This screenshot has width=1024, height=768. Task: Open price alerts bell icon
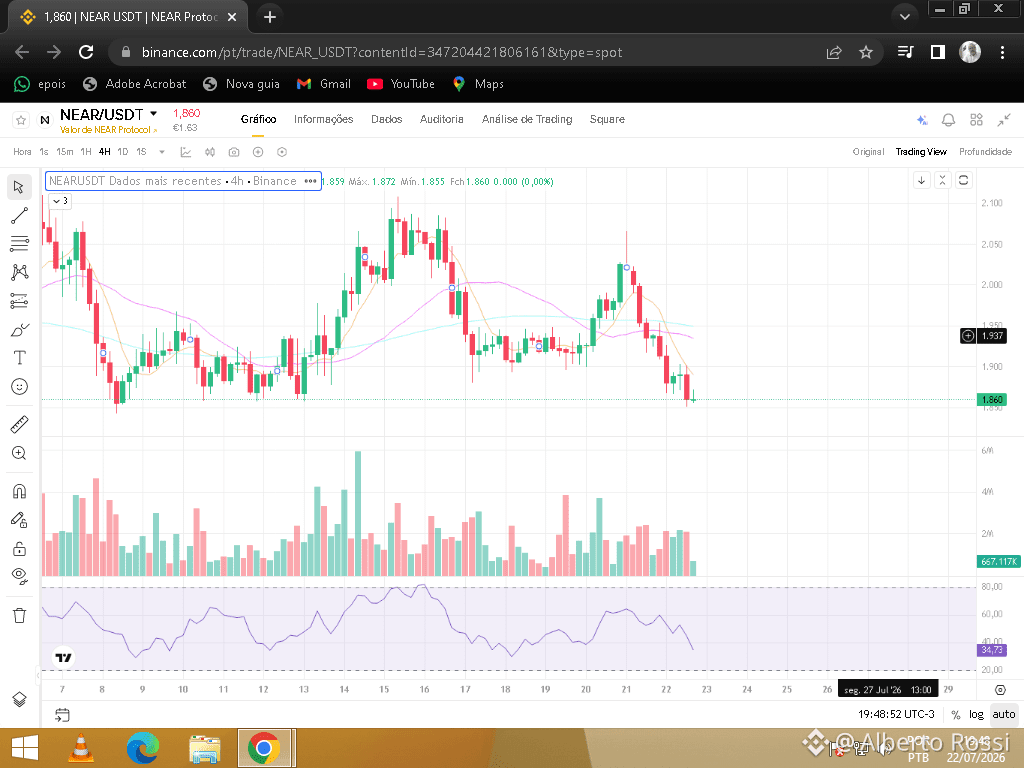[948, 120]
